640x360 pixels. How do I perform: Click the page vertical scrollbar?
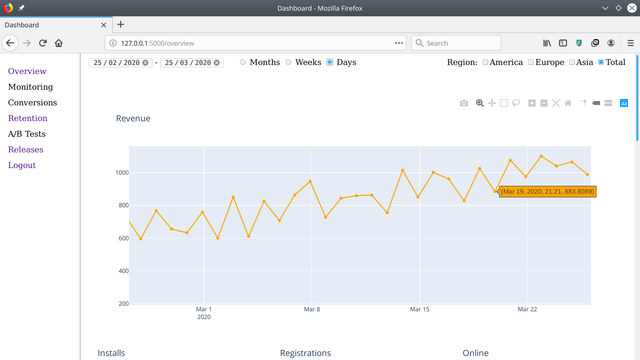tap(637, 98)
